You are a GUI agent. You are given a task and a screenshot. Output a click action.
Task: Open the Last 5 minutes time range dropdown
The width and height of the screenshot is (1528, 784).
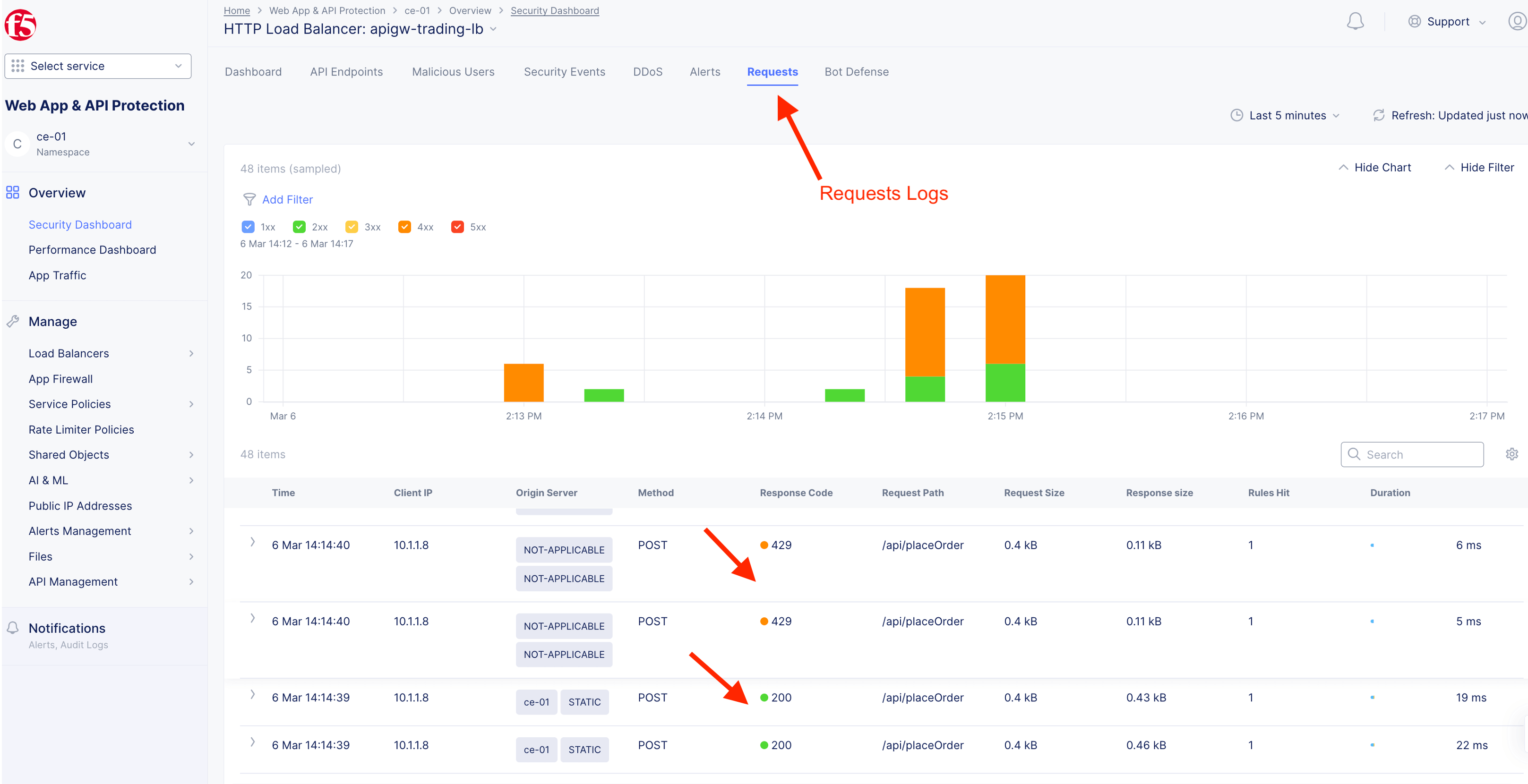point(1287,115)
